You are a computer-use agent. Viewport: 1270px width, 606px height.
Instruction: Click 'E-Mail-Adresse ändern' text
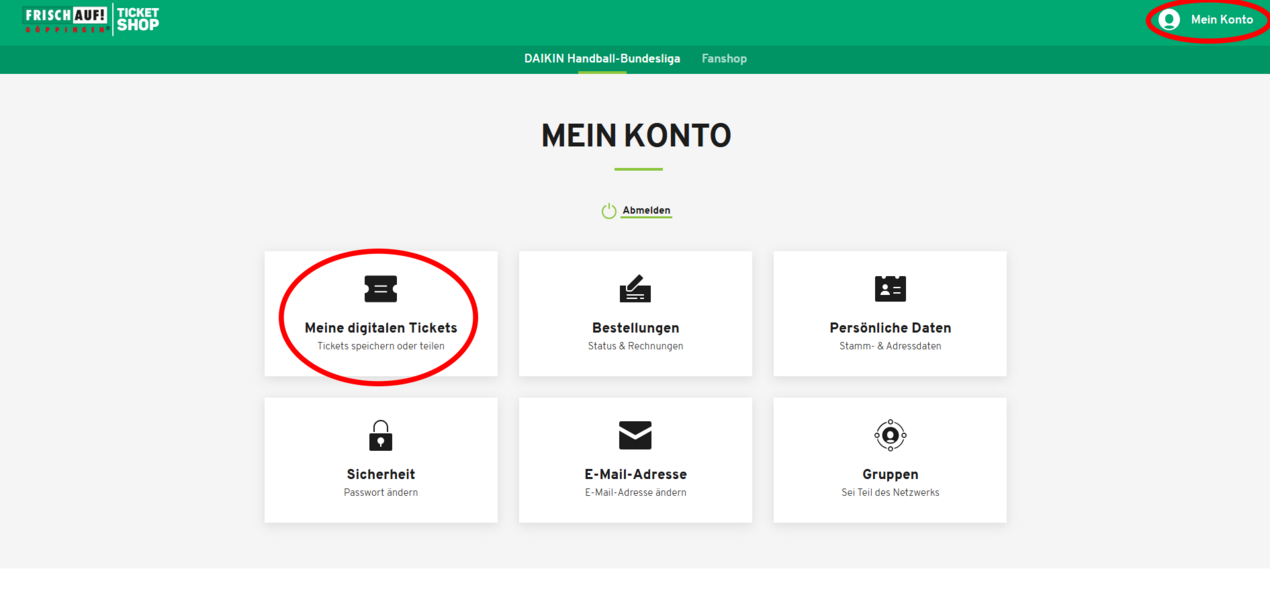[635, 493]
